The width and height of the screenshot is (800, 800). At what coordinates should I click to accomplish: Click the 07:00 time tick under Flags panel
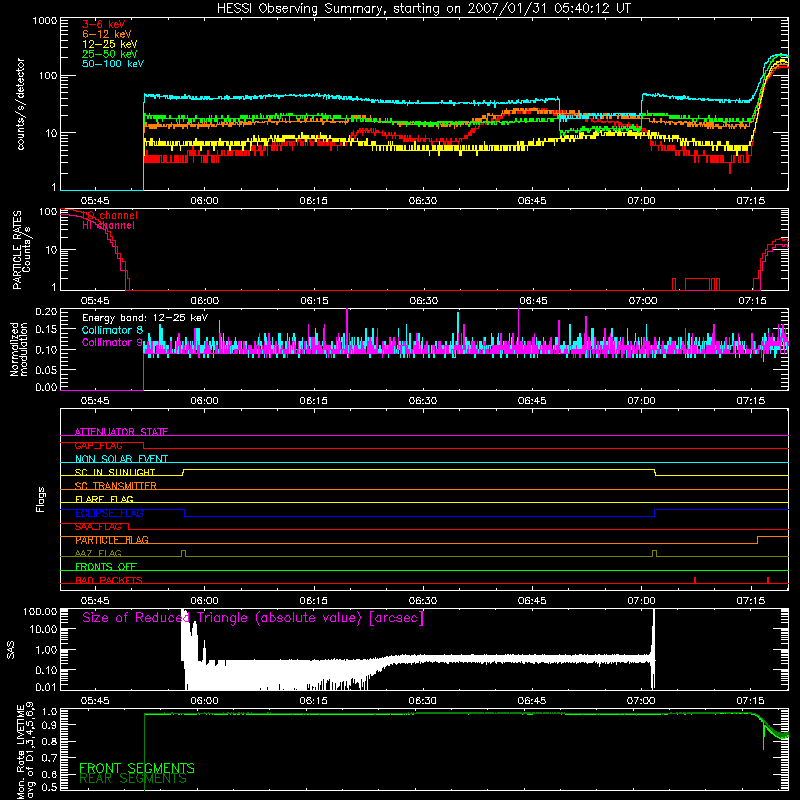point(641,601)
